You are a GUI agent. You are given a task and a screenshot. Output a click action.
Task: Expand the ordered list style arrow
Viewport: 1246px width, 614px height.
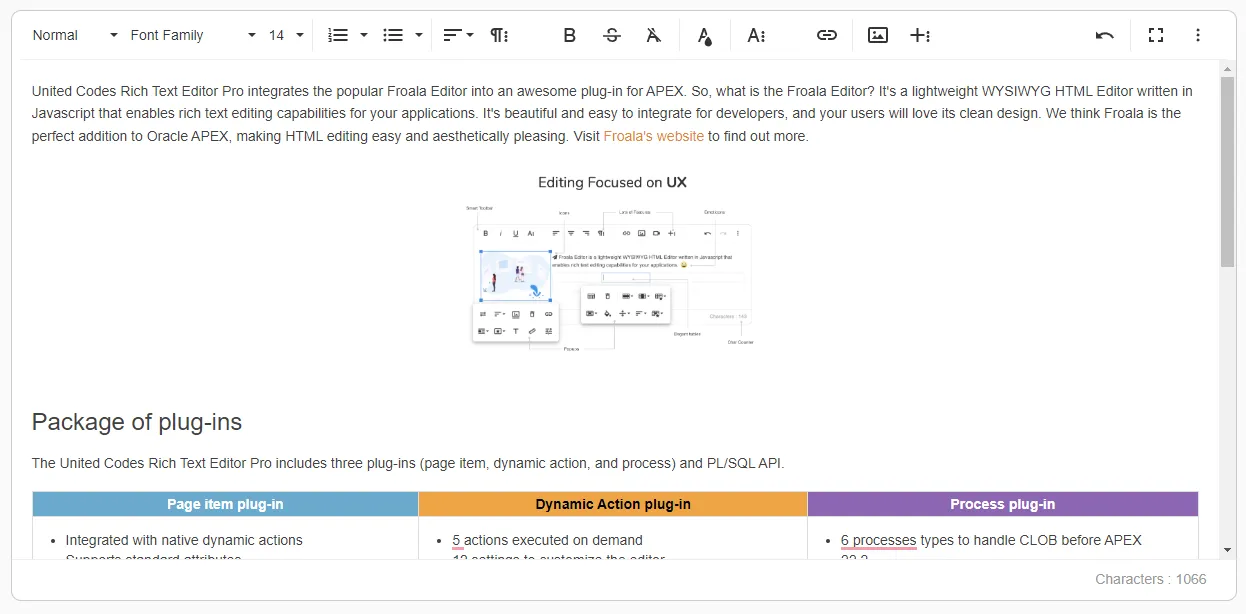coord(364,35)
